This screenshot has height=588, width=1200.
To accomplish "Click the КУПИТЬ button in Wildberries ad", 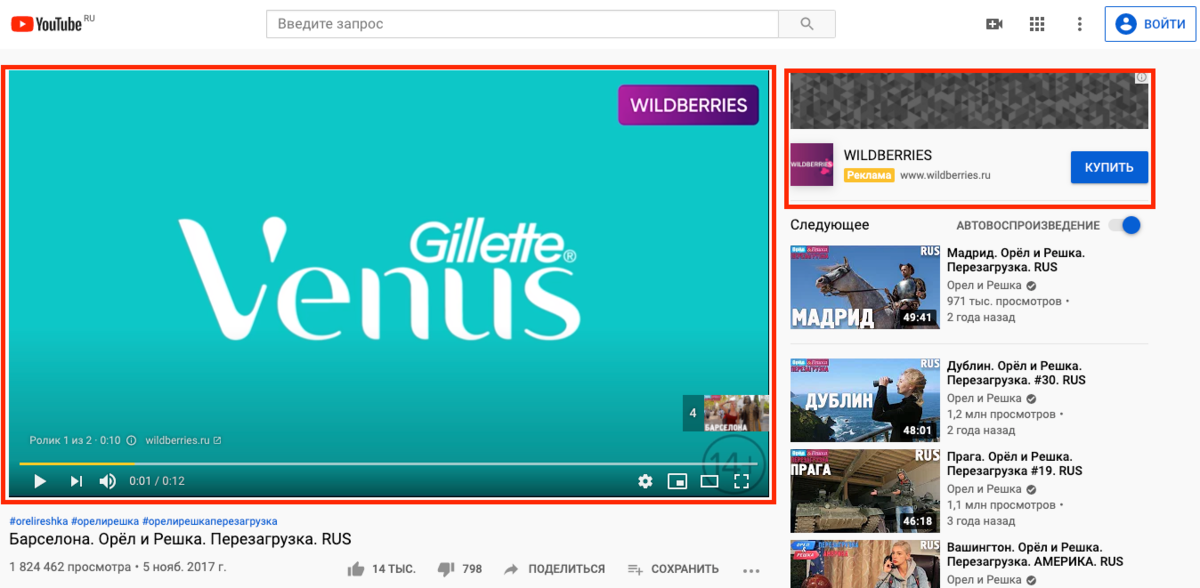I will 1109,167.
